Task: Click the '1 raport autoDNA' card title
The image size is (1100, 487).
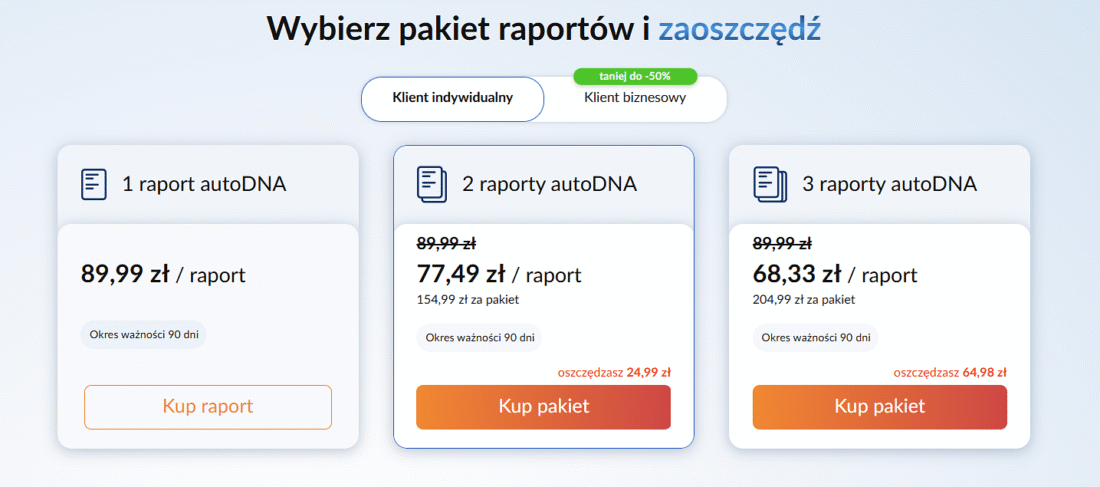Action: (x=203, y=184)
